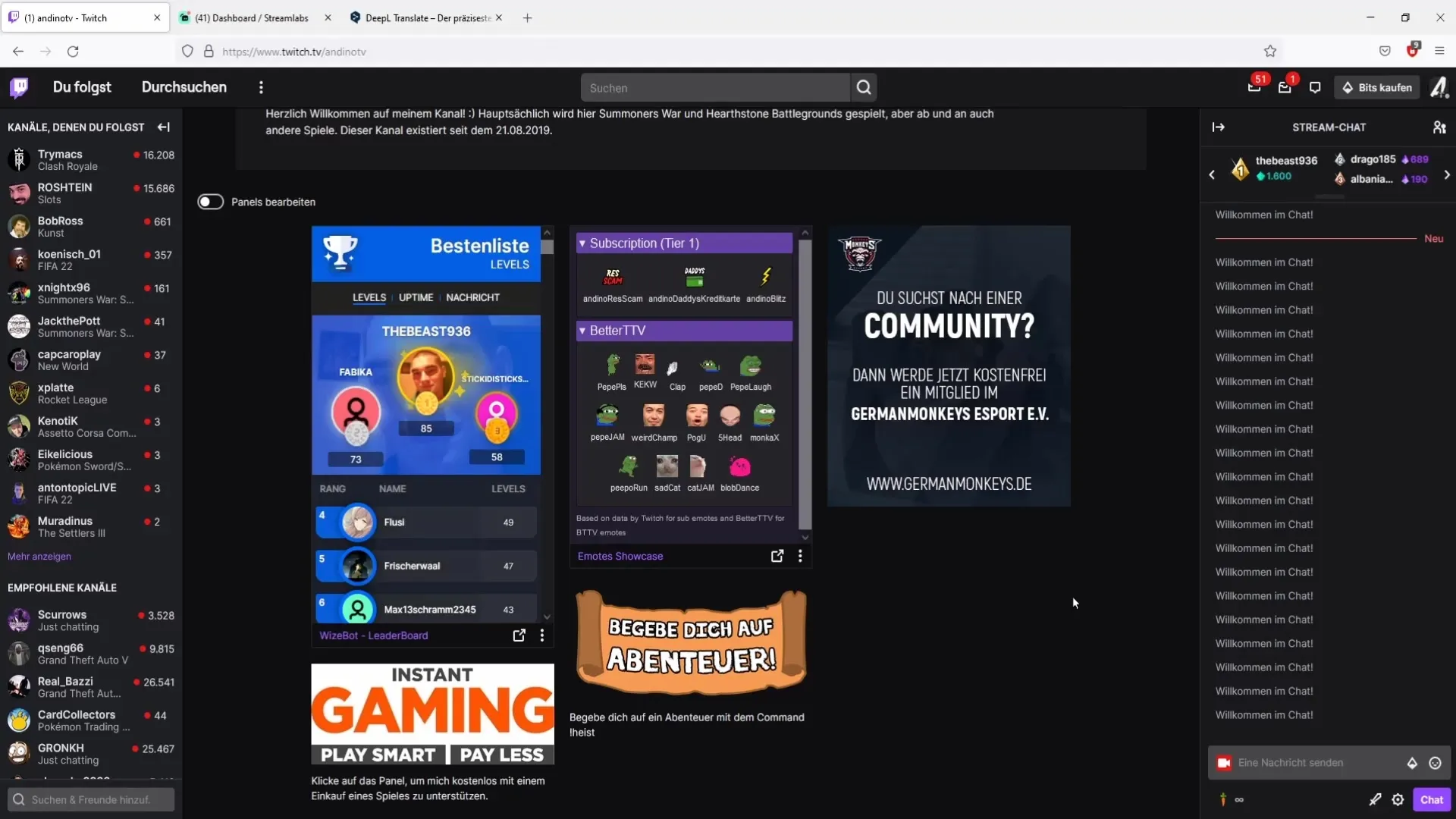Click the red camera icon in chat input

pyautogui.click(x=1224, y=763)
